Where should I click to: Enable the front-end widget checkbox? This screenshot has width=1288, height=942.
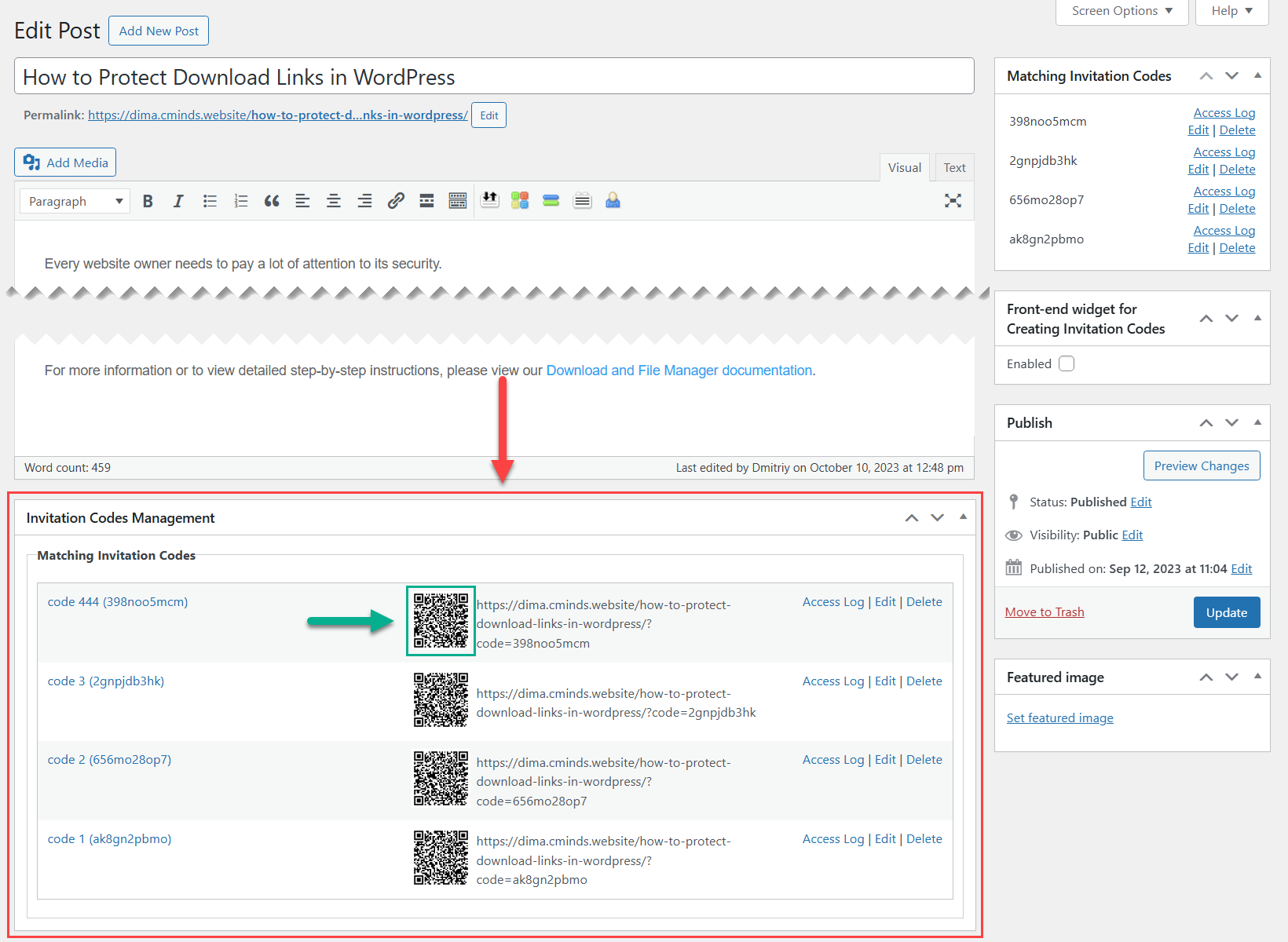pyautogui.click(x=1067, y=363)
